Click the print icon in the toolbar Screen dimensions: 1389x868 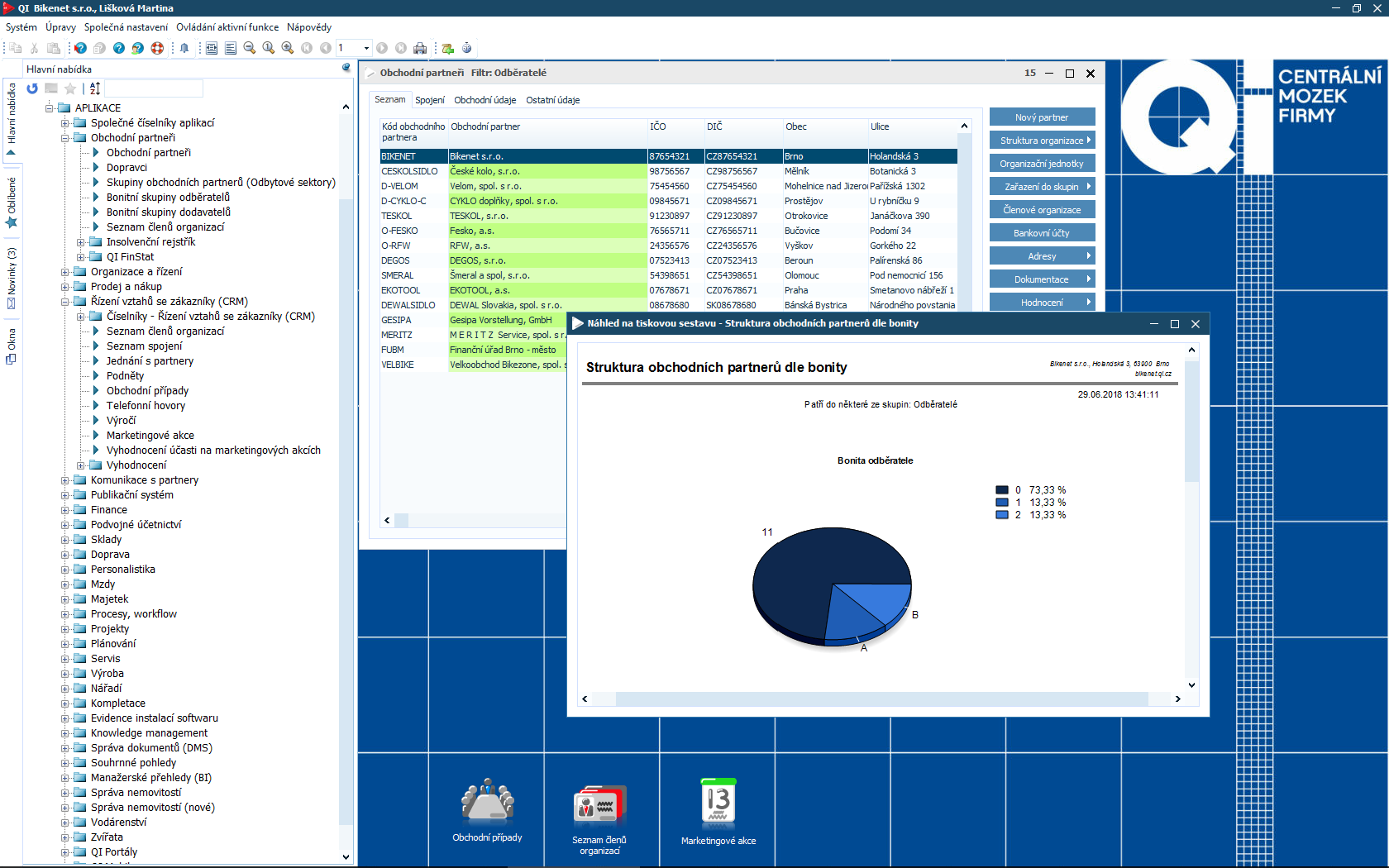pos(420,48)
